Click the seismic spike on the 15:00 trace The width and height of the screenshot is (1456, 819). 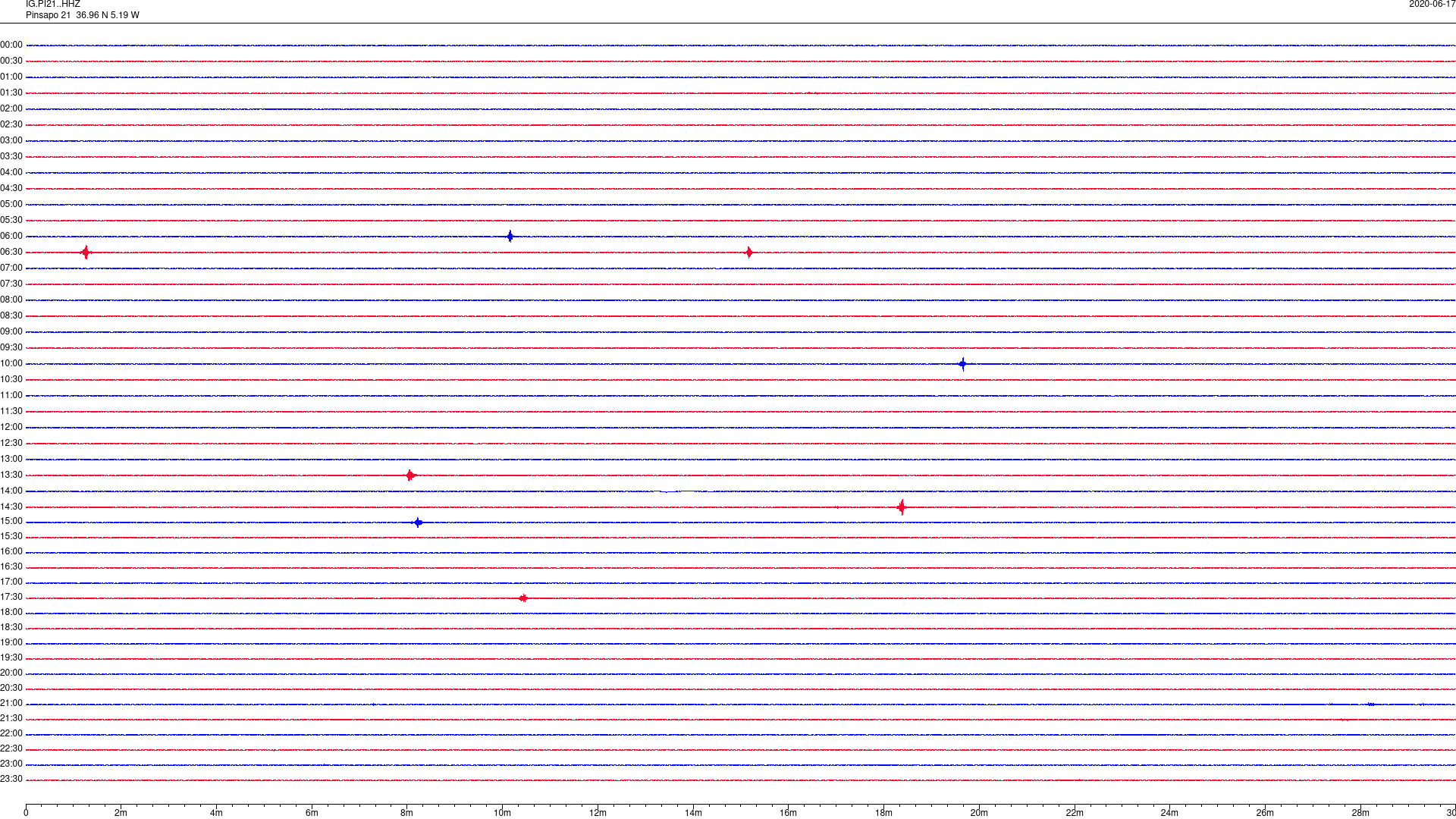[418, 522]
